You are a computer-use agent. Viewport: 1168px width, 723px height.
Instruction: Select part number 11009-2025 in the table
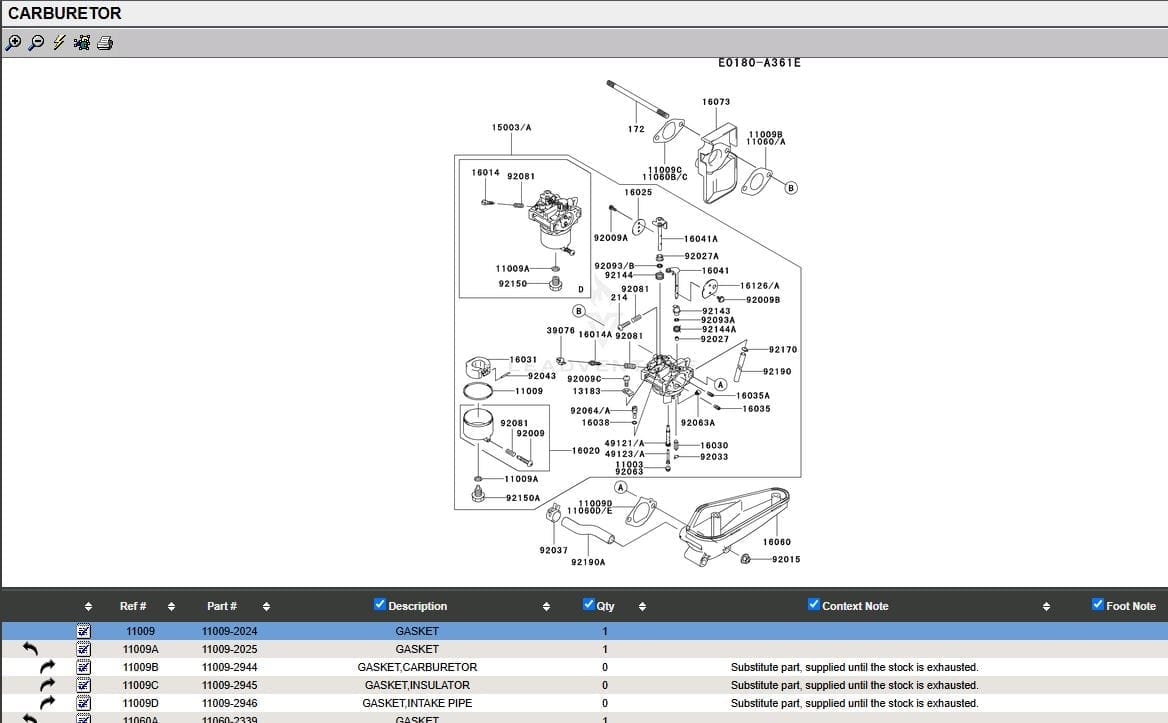tap(229, 649)
